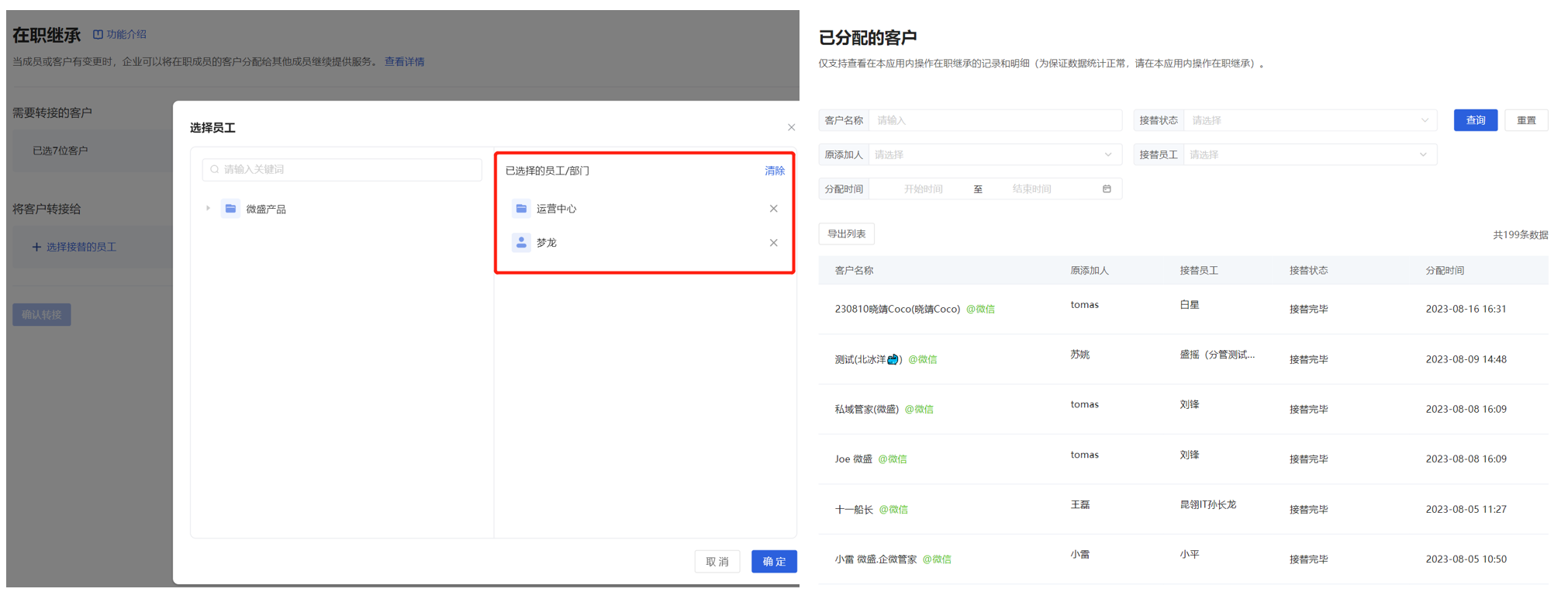Click the 功能介绍 book icon
Screen dimensions: 1568x599
tap(98, 34)
